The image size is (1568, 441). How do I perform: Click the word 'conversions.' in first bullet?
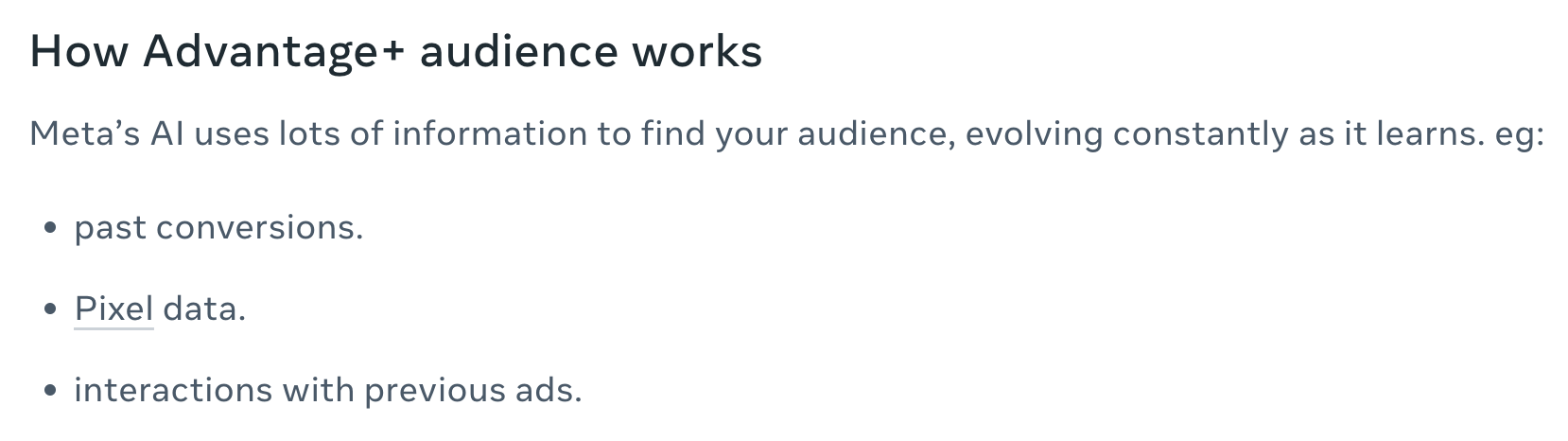coord(259,228)
